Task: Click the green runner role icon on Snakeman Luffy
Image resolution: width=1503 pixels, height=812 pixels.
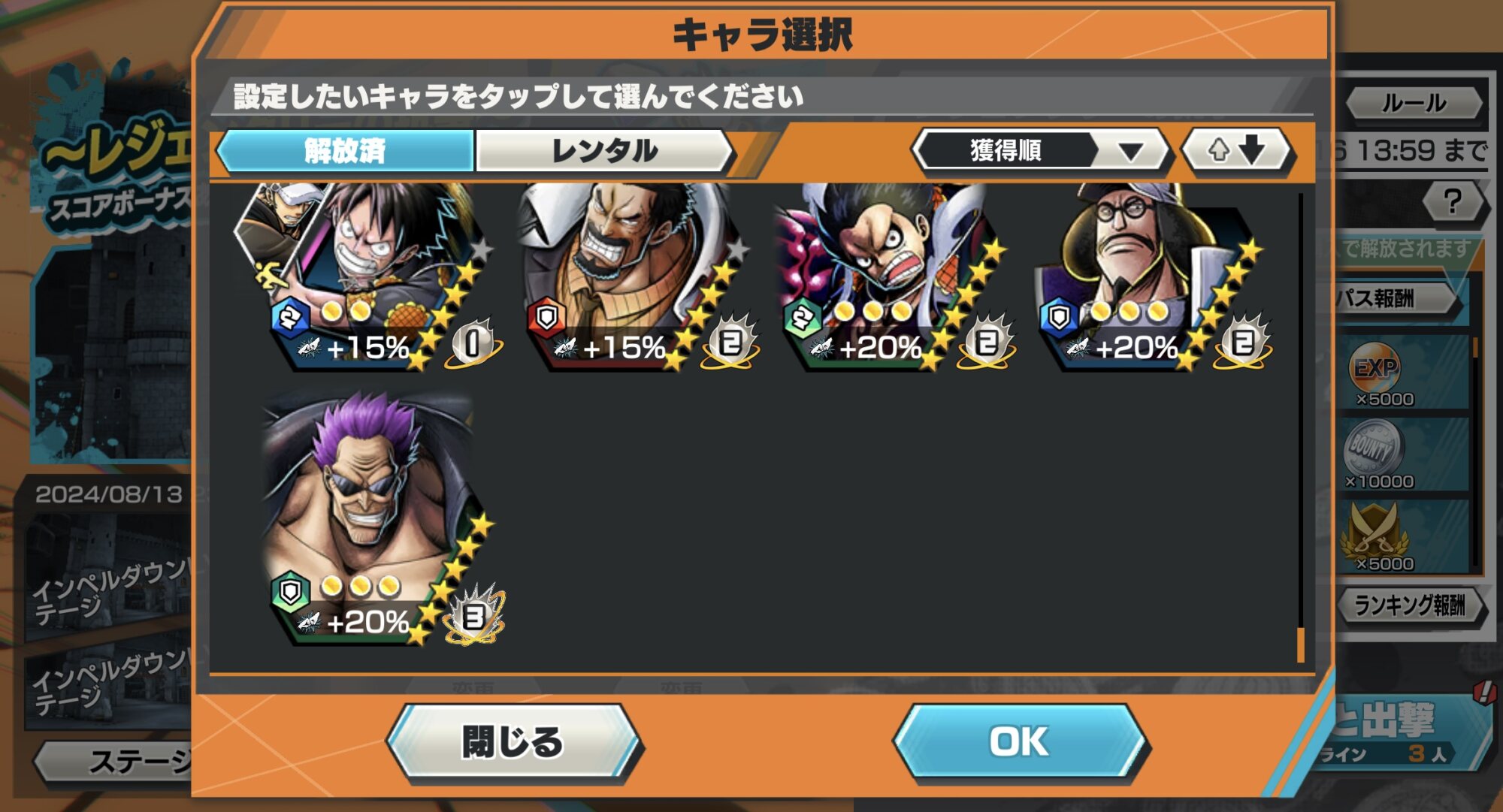Action: point(802,318)
